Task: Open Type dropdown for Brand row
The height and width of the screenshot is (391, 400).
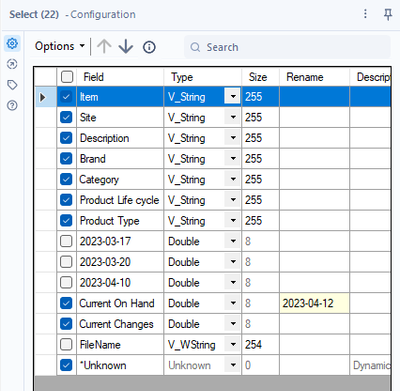Action: (x=233, y=159)
